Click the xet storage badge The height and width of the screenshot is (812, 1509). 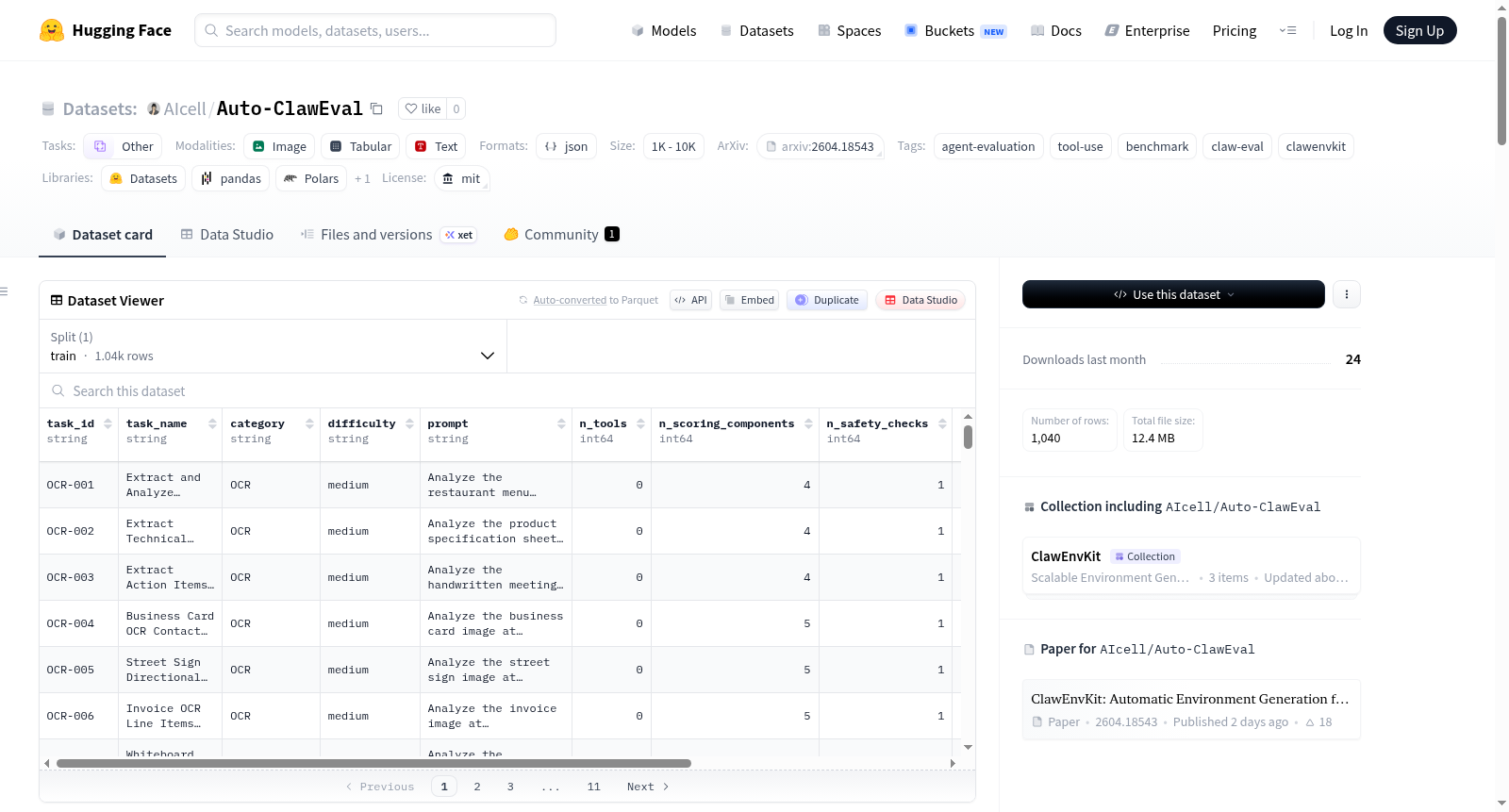pyautogui.click(x=459, y=235)
